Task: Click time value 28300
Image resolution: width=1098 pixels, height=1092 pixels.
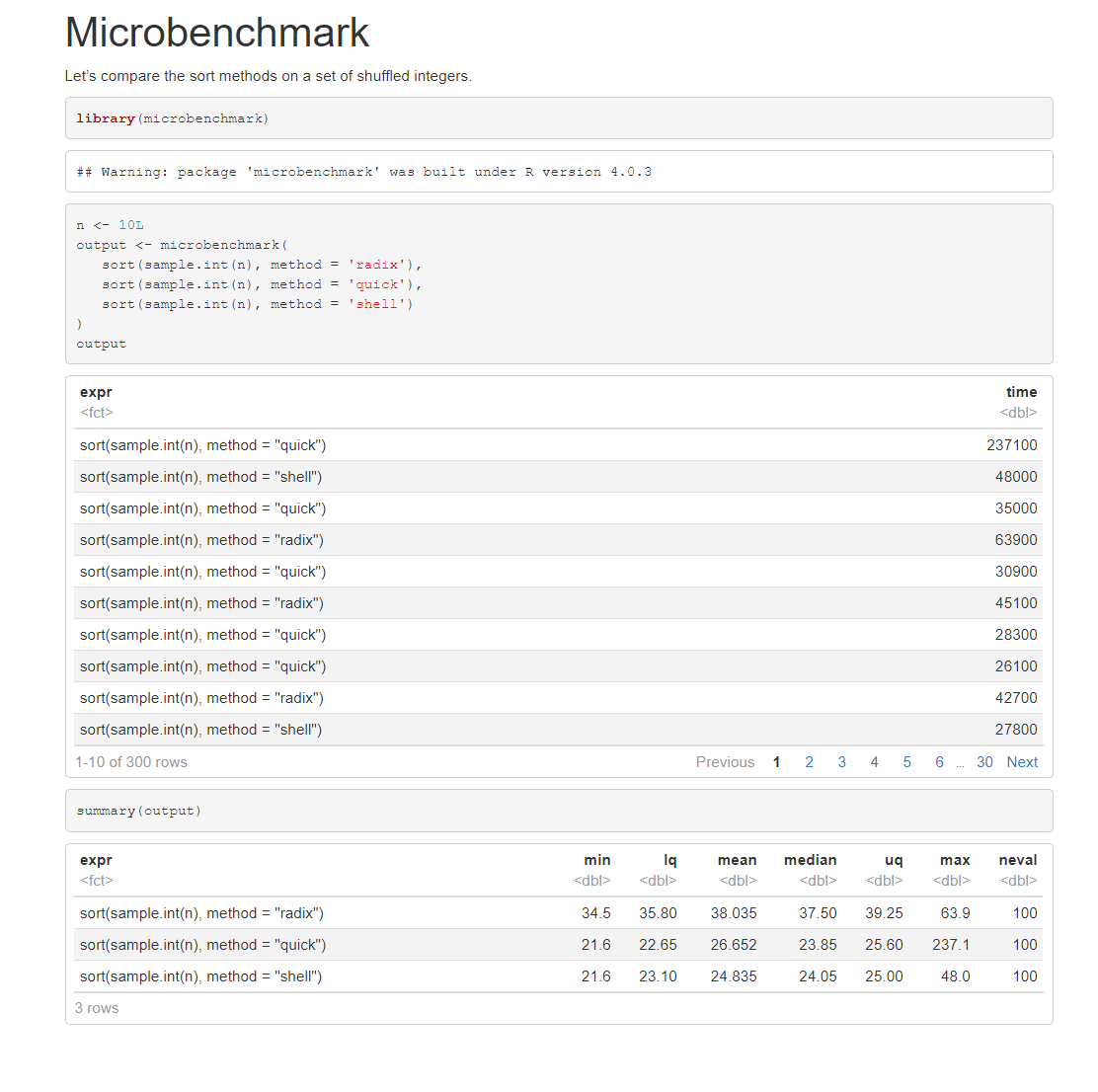Action: point(1016,635)
